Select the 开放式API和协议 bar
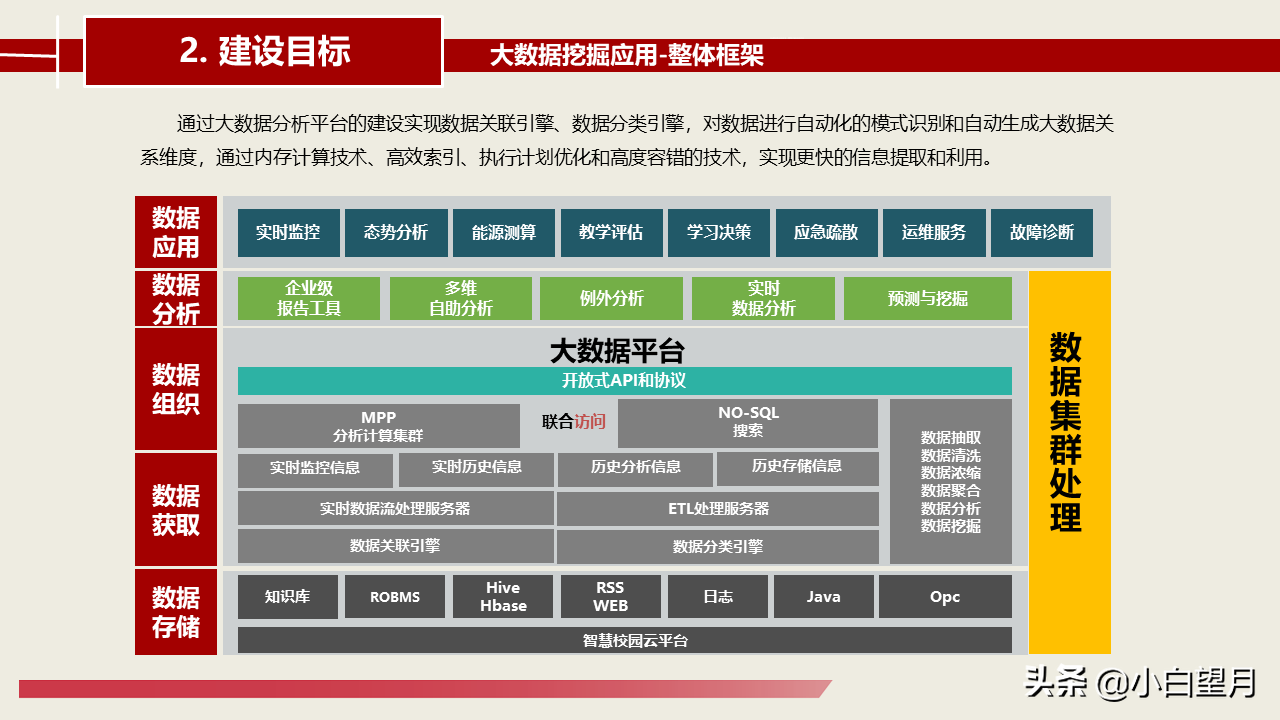The width and height of the screenshot is (1280, 720). [622, 380]
